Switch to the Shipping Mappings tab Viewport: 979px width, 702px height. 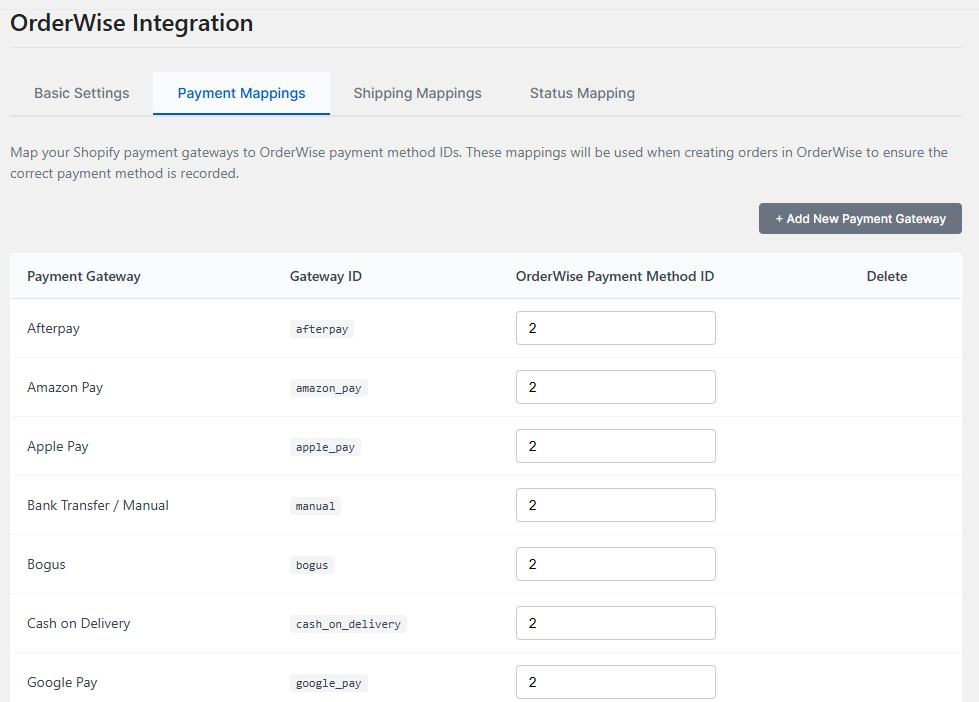418,93
